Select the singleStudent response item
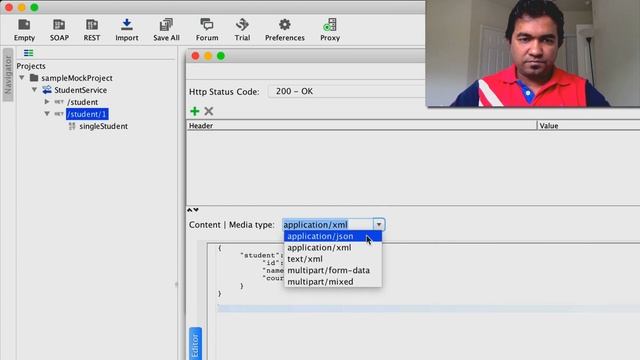Viewport: 640px width, 360px height. 103,126
